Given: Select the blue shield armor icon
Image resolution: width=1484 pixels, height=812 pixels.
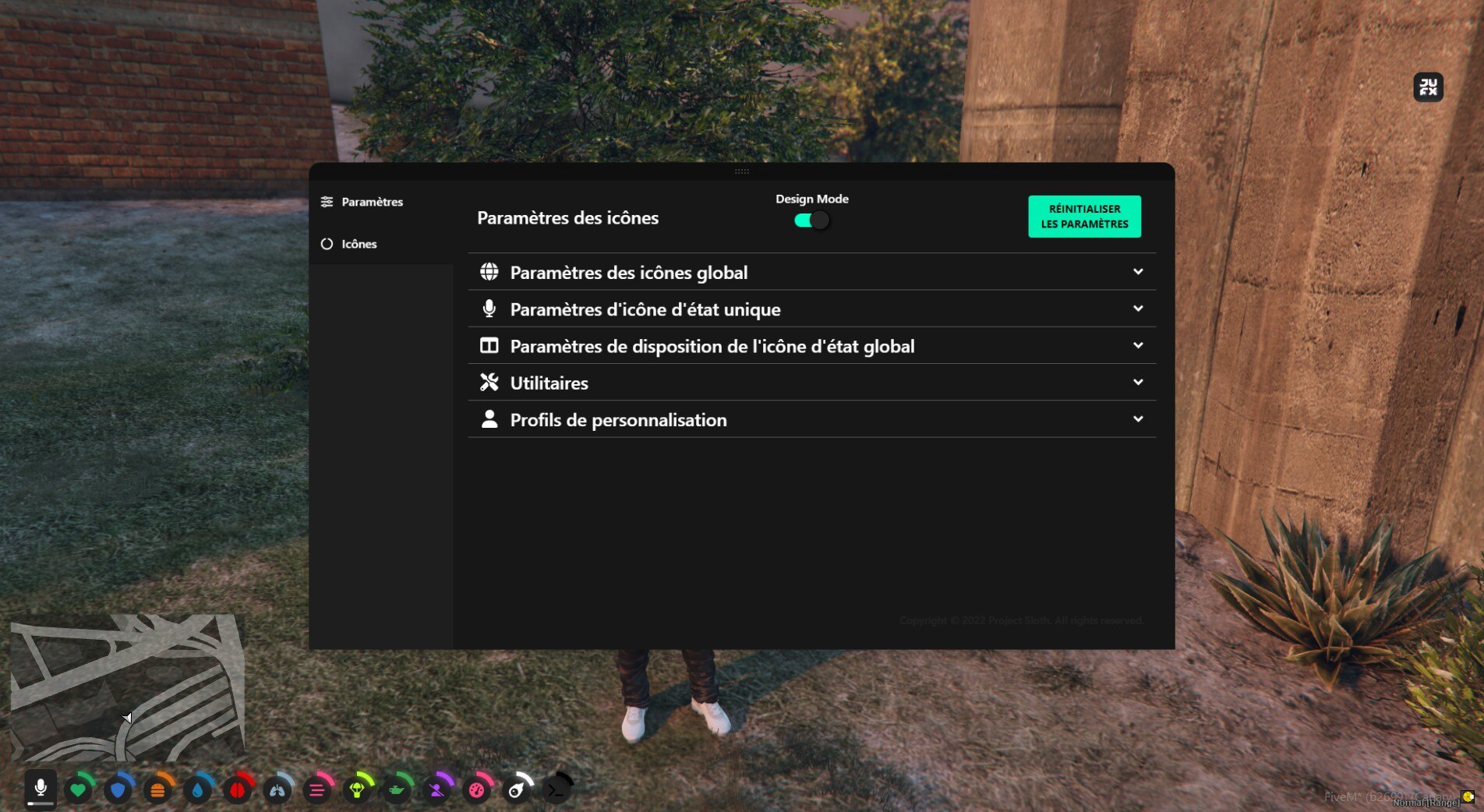Looking at the screenshot, I should tap(118, 790).
